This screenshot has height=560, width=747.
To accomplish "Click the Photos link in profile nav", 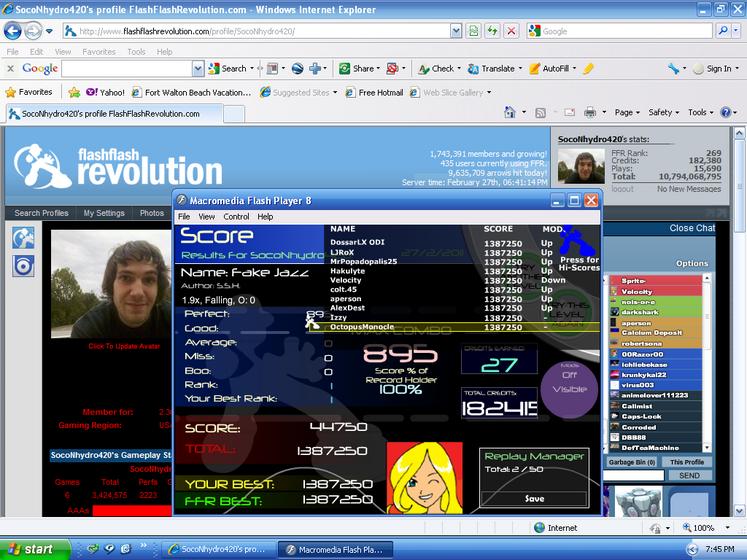I will point(151,213).
